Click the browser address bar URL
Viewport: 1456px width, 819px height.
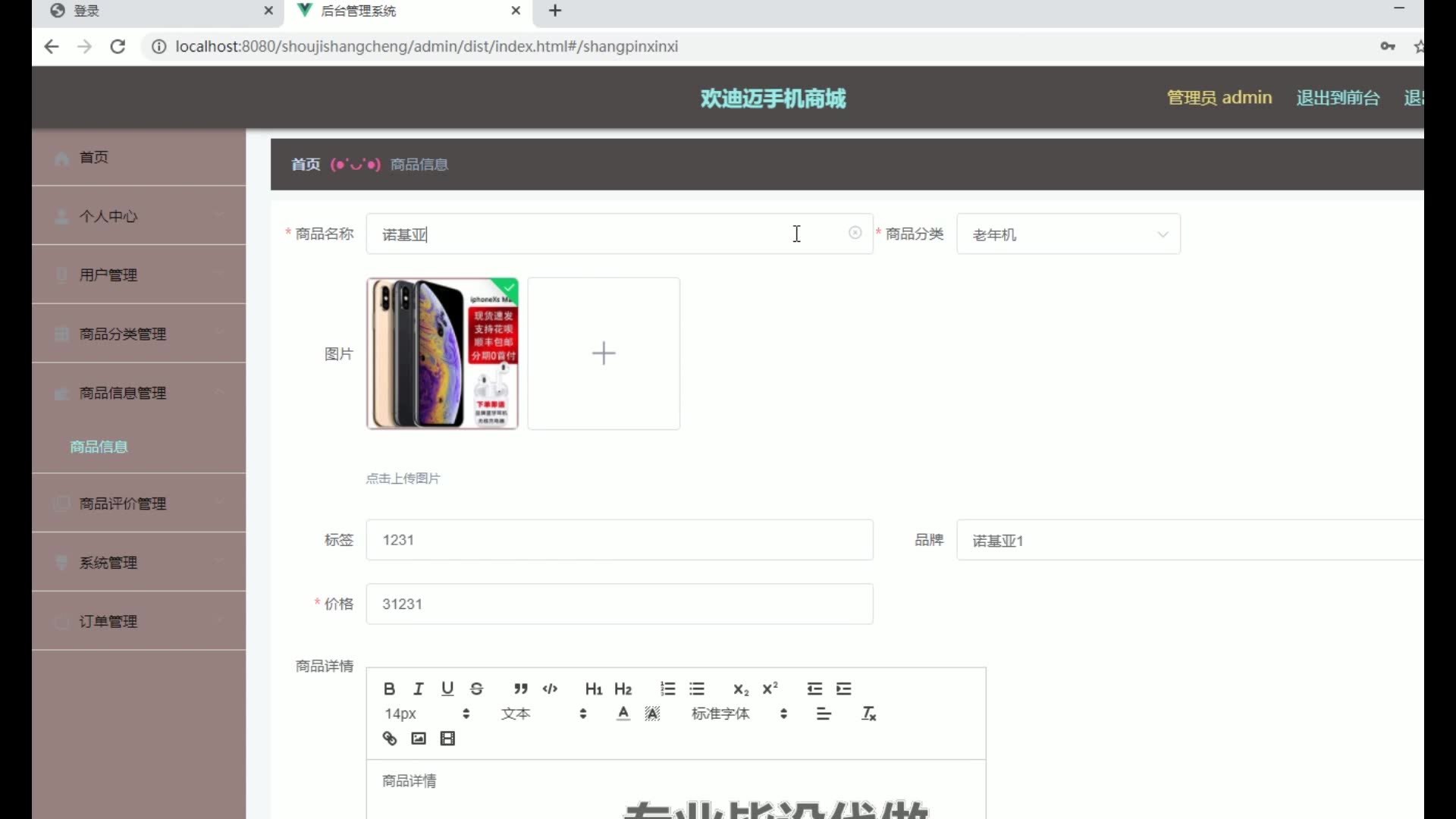426,46
